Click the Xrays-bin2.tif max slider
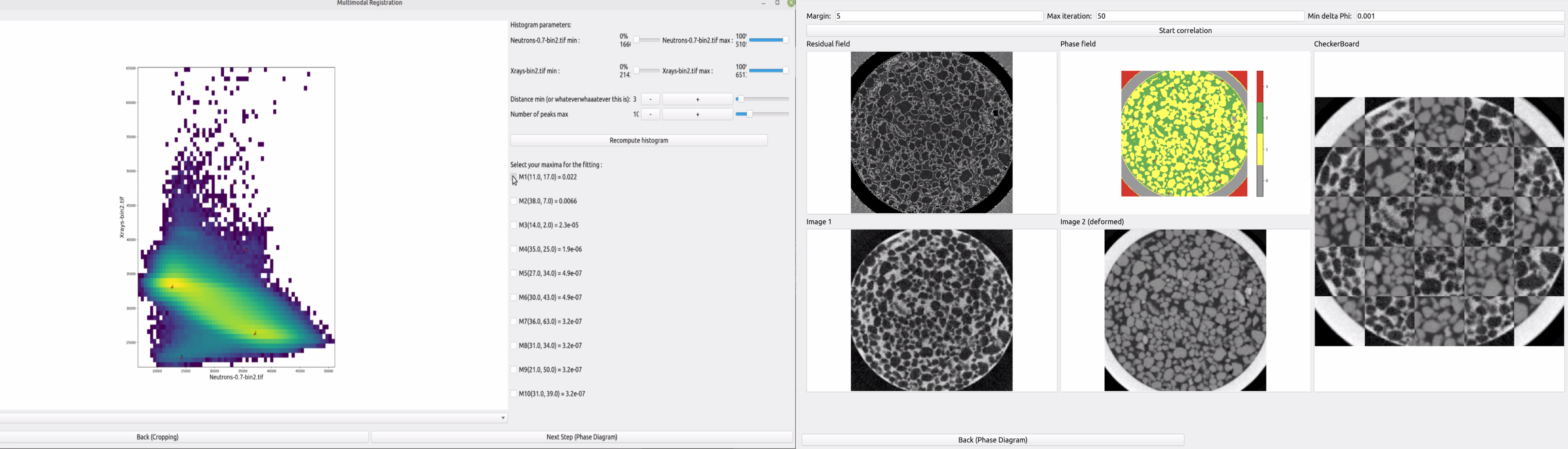1568x449 pixels. pos(769,71)
